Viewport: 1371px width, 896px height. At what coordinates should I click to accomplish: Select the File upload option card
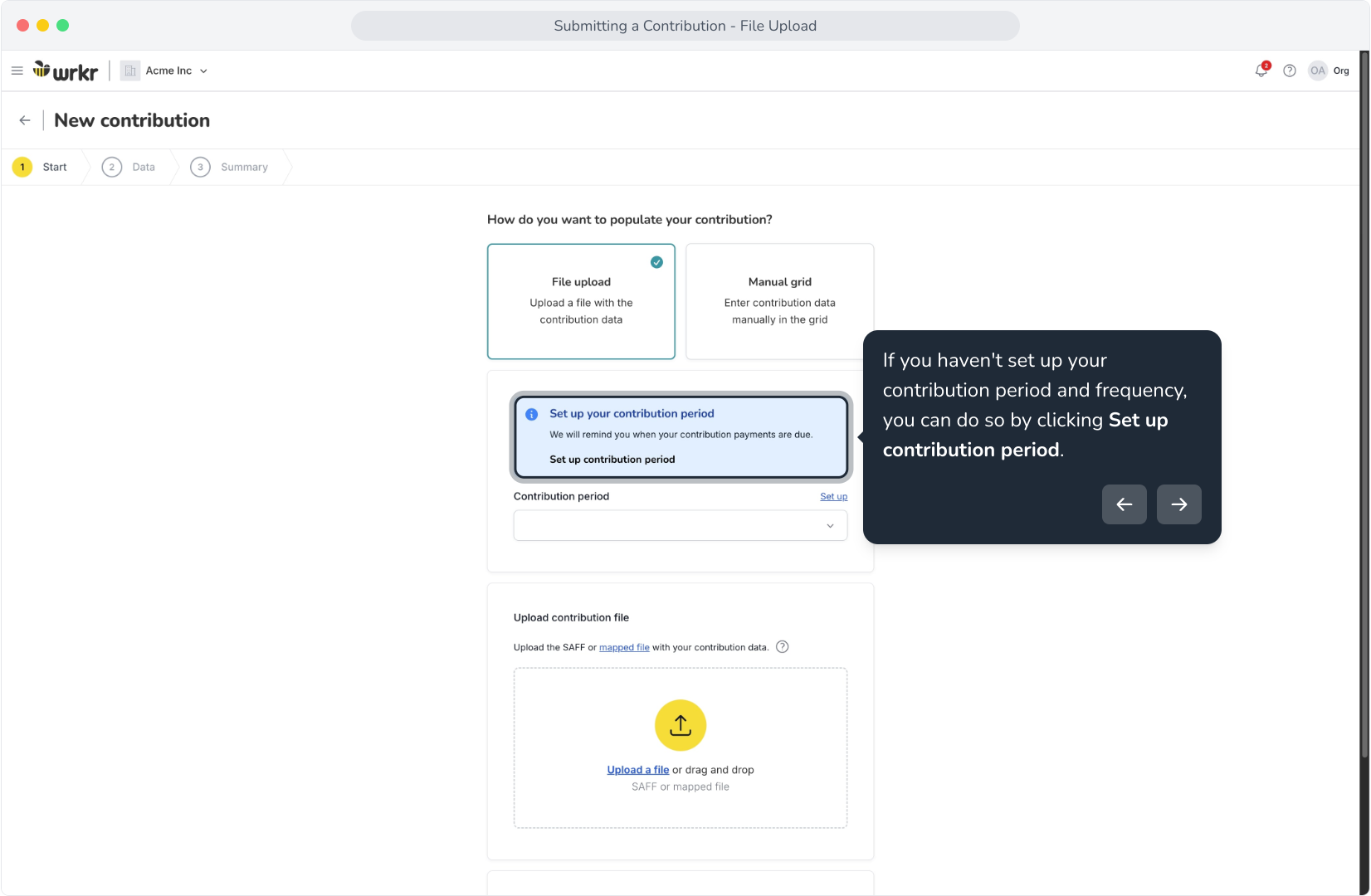581,301
